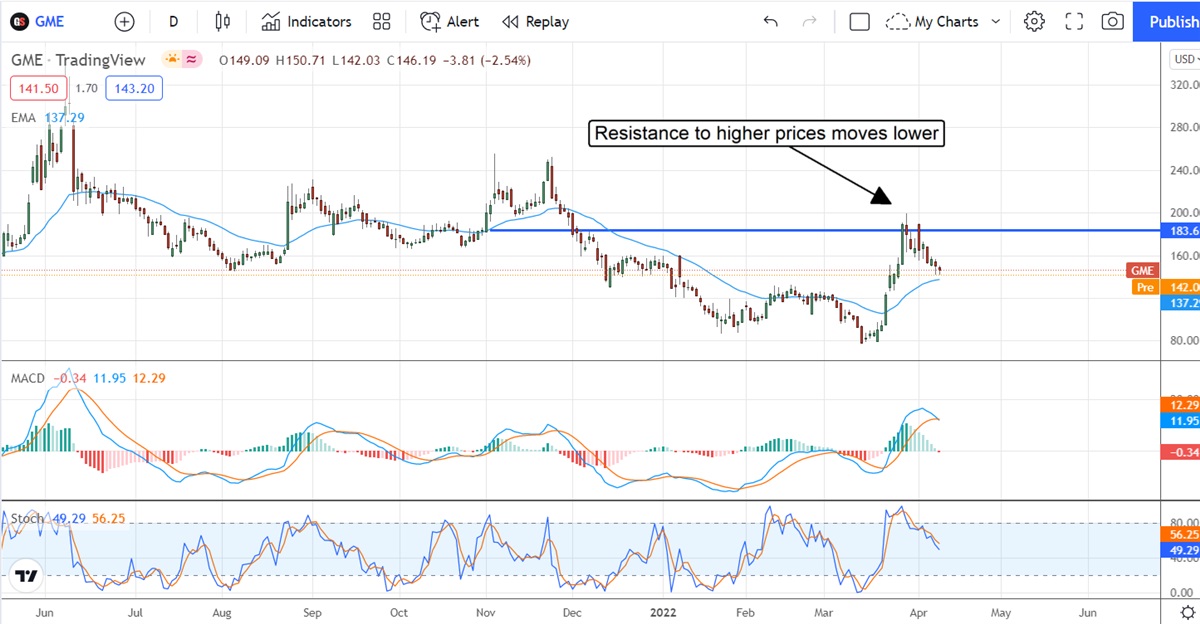Enter fullscreen mode

1074,21
